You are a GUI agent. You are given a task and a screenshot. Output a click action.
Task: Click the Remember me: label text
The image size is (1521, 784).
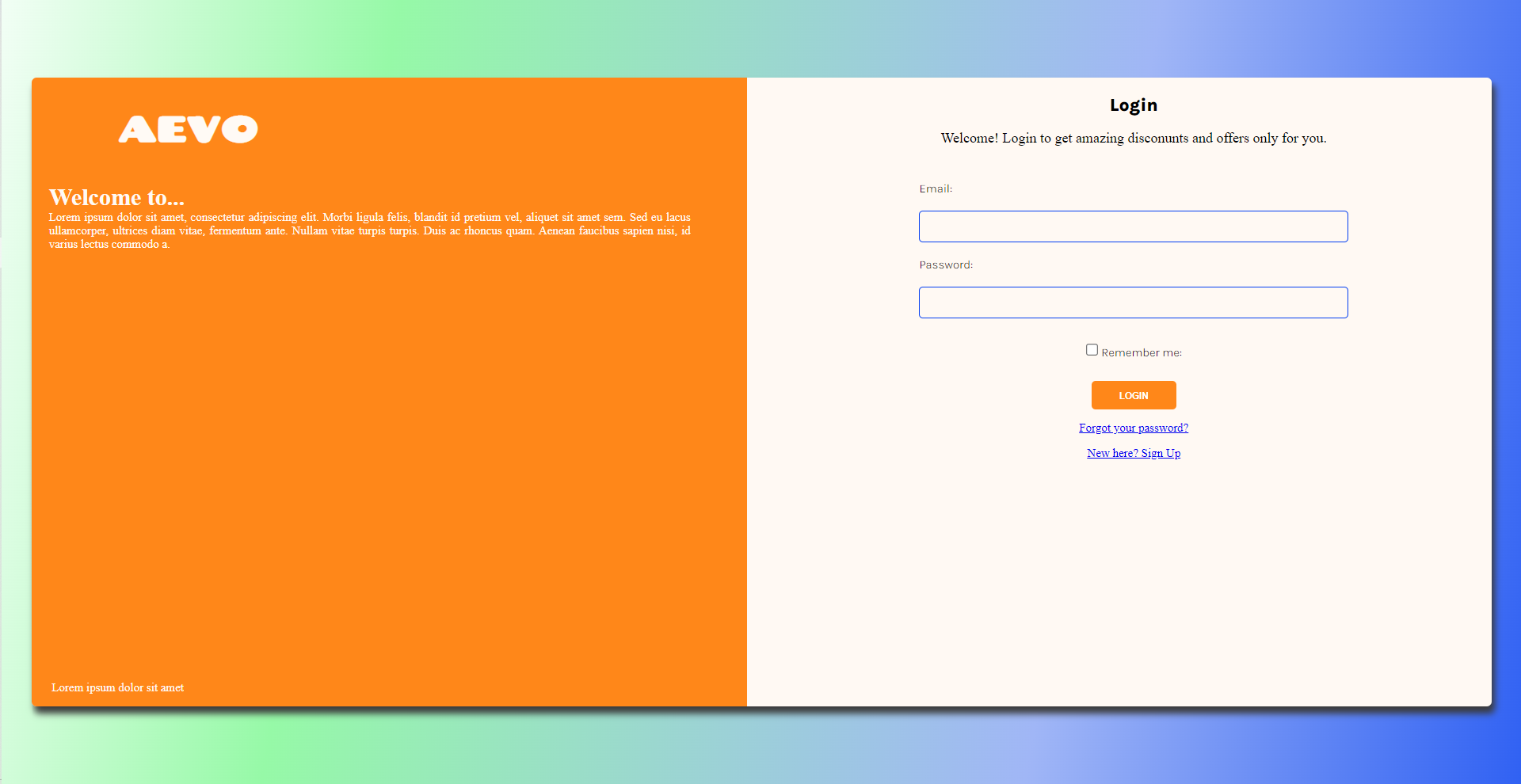(x=1141, y=352)
